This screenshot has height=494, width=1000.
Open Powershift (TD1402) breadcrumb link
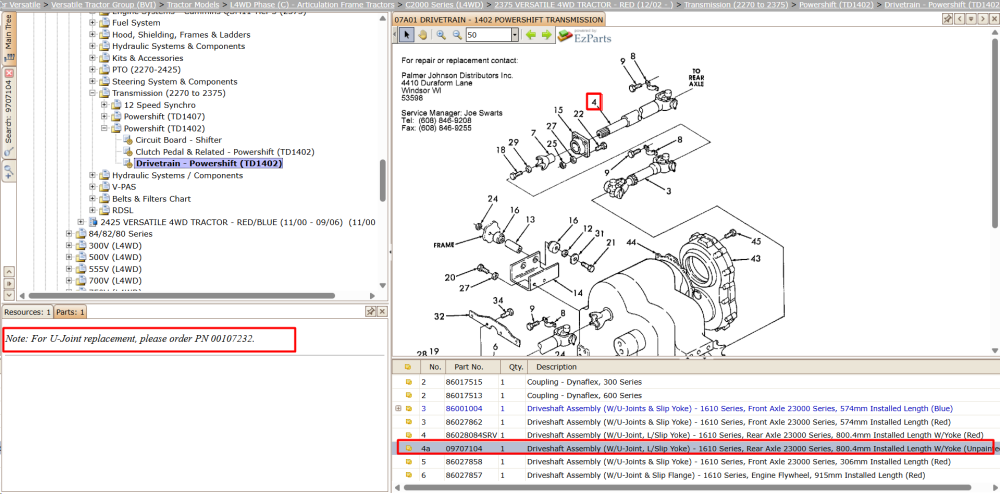[835, 4]
